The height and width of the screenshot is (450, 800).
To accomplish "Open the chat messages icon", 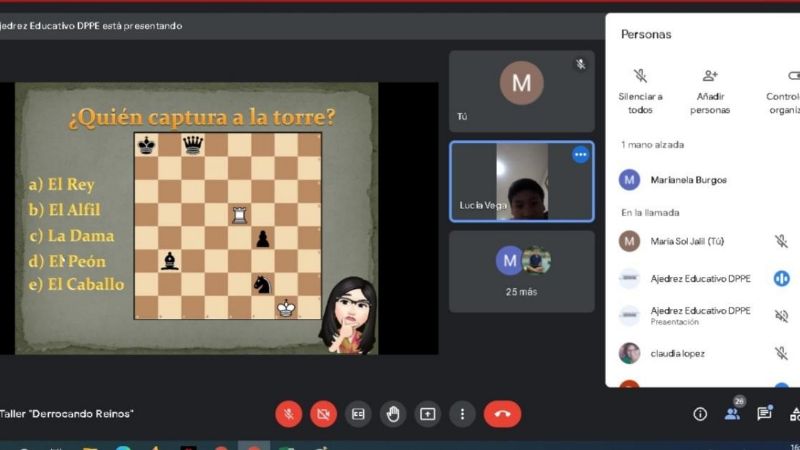I will (x=764, y=414).
